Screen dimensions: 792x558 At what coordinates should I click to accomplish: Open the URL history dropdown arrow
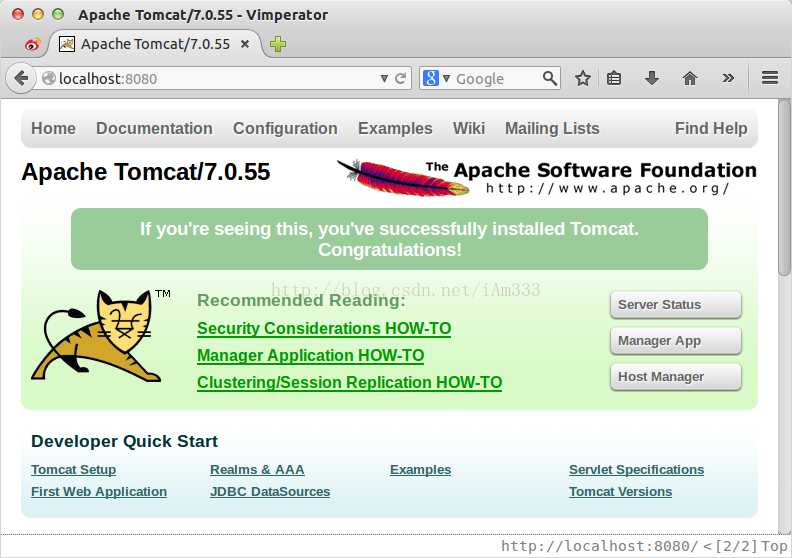384,79
